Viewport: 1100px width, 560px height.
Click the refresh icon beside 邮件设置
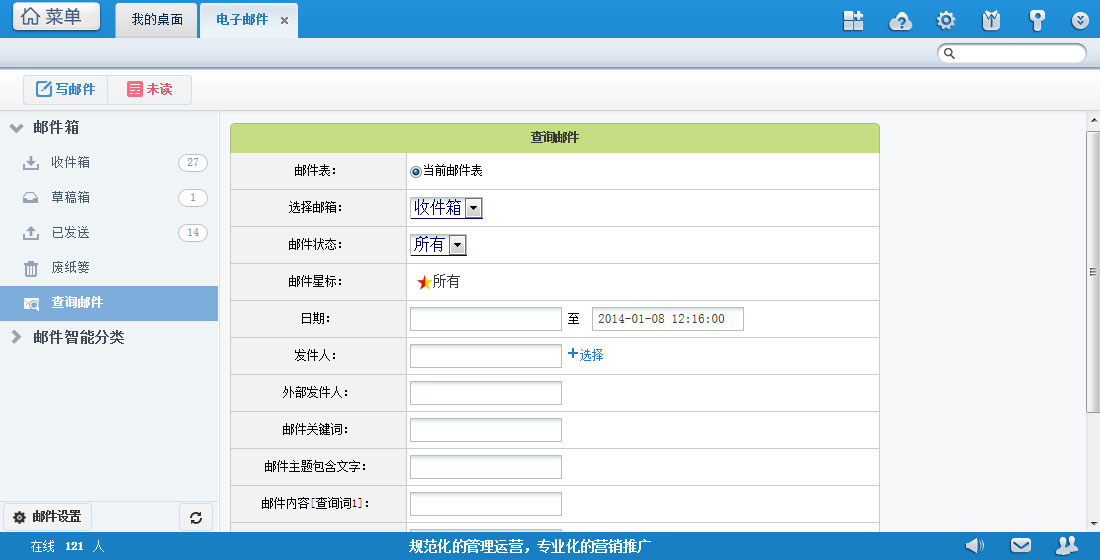196,517
